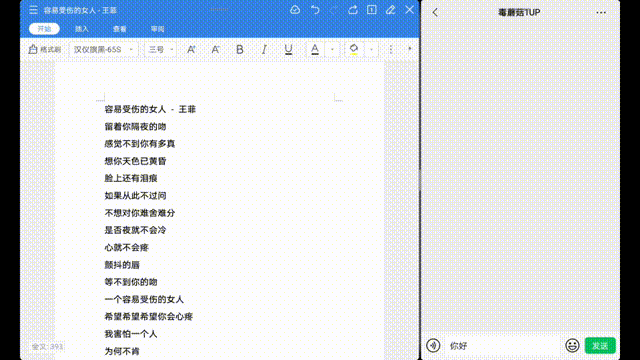The width and height of the screenshot is (640, 360).
Task: Expand the highlight color dropdown arrow
Action: [371, 49]
